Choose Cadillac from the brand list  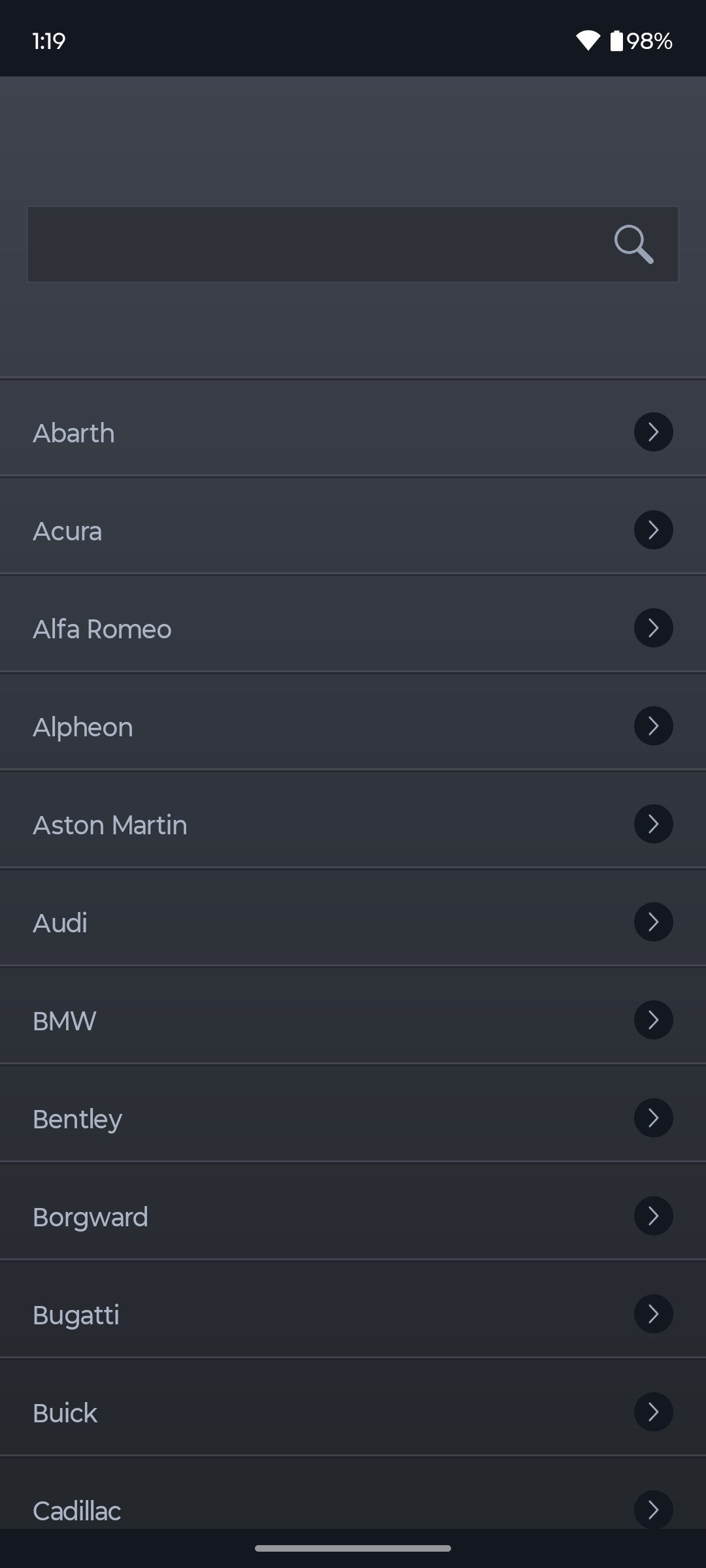[77, 1511]
